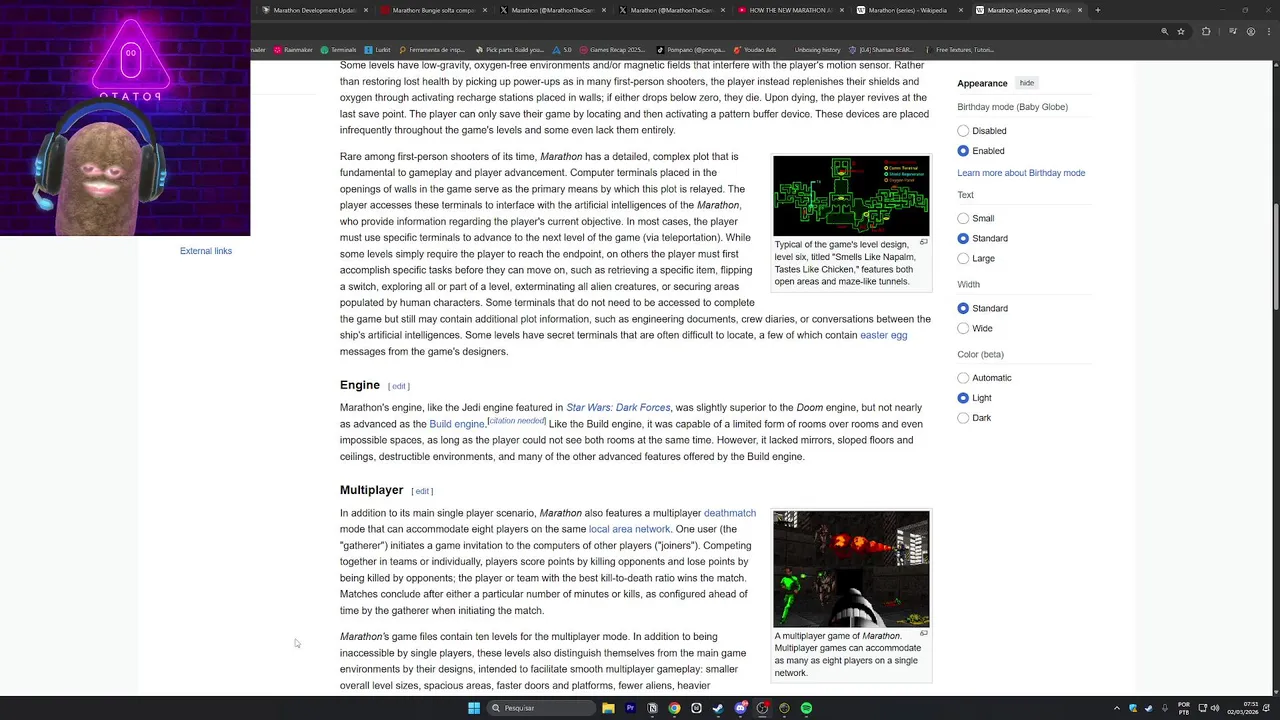The width and height of the screenshot is (1280, 720).
Task: Enlarge the multiplayer image icon
Action: coord(923,633)
